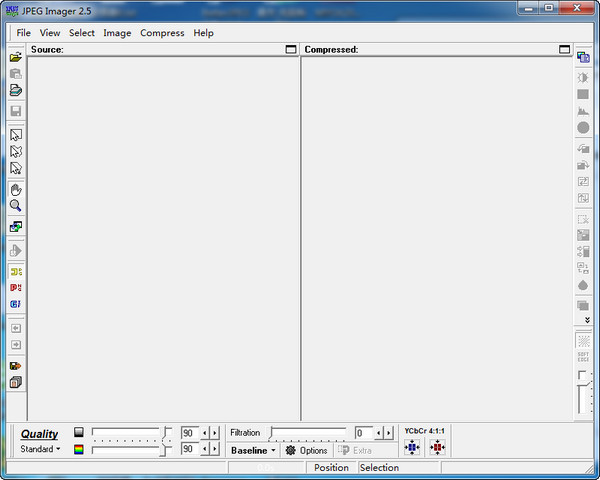The image size is (600, 480).
Task: Click the Open file folder icon
Action: click(16, 57)
